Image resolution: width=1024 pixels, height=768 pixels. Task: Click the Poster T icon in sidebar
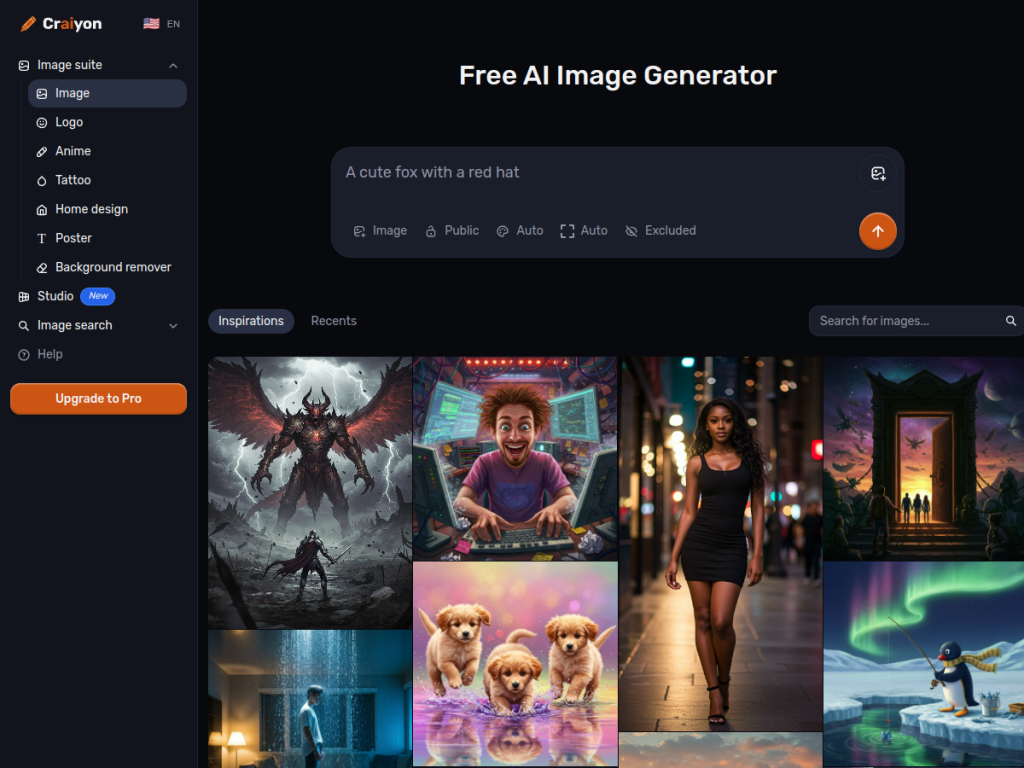pos(42,238)
